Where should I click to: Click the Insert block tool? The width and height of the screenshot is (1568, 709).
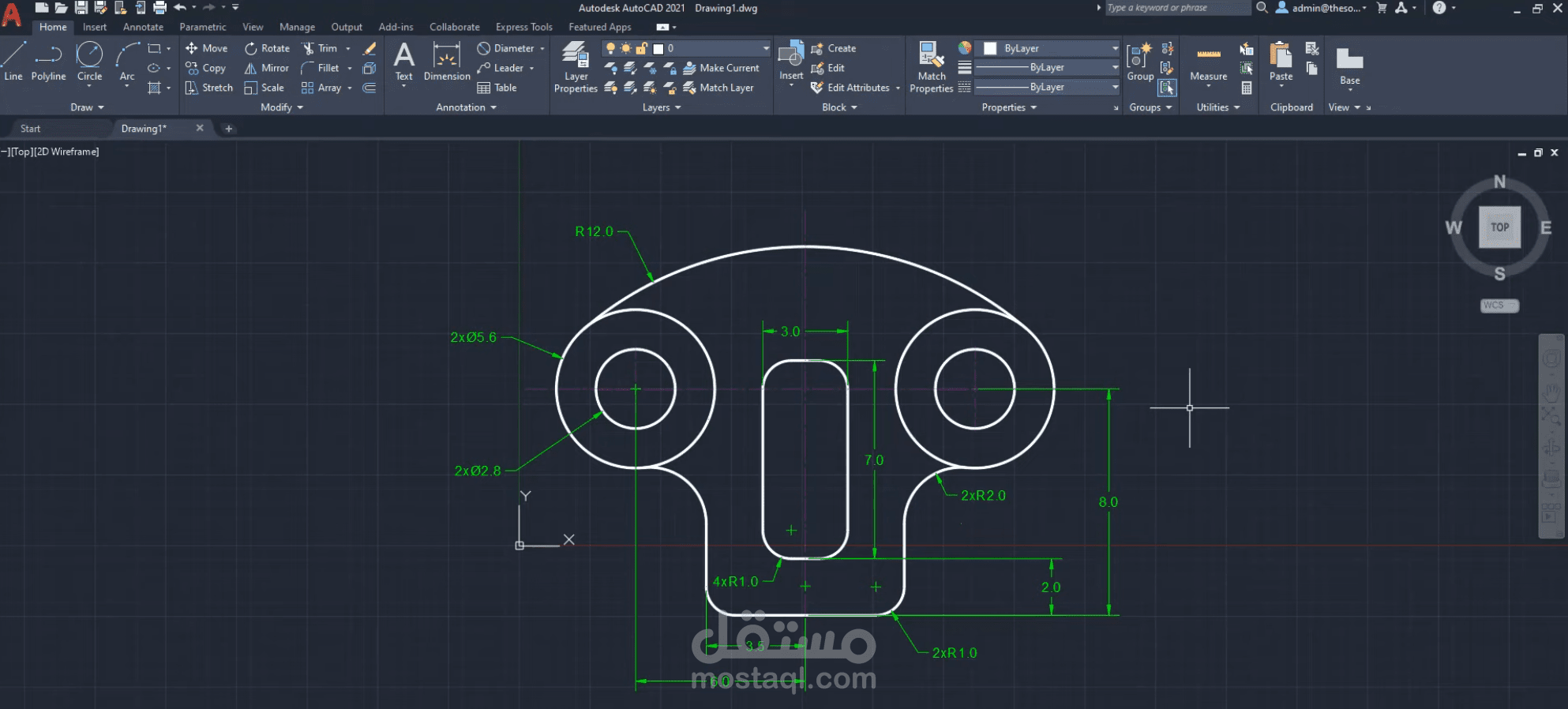pos(791,62)
